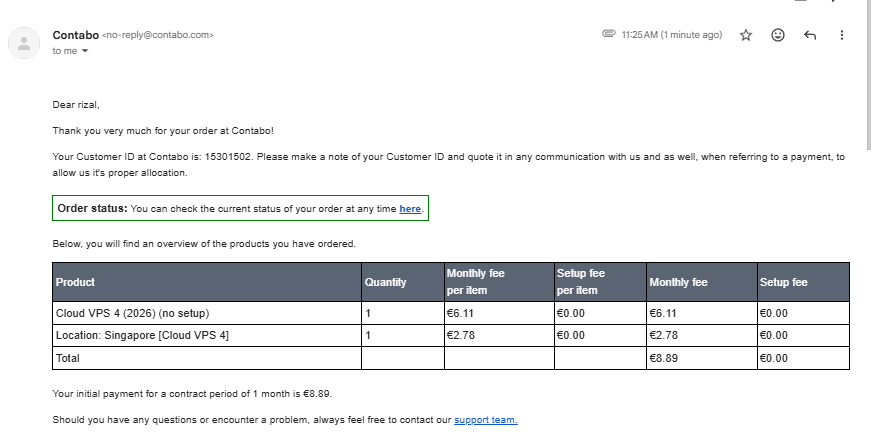The image size is (871, 441).
Task: Click the reply arrow icon
Action: point(810,35)
